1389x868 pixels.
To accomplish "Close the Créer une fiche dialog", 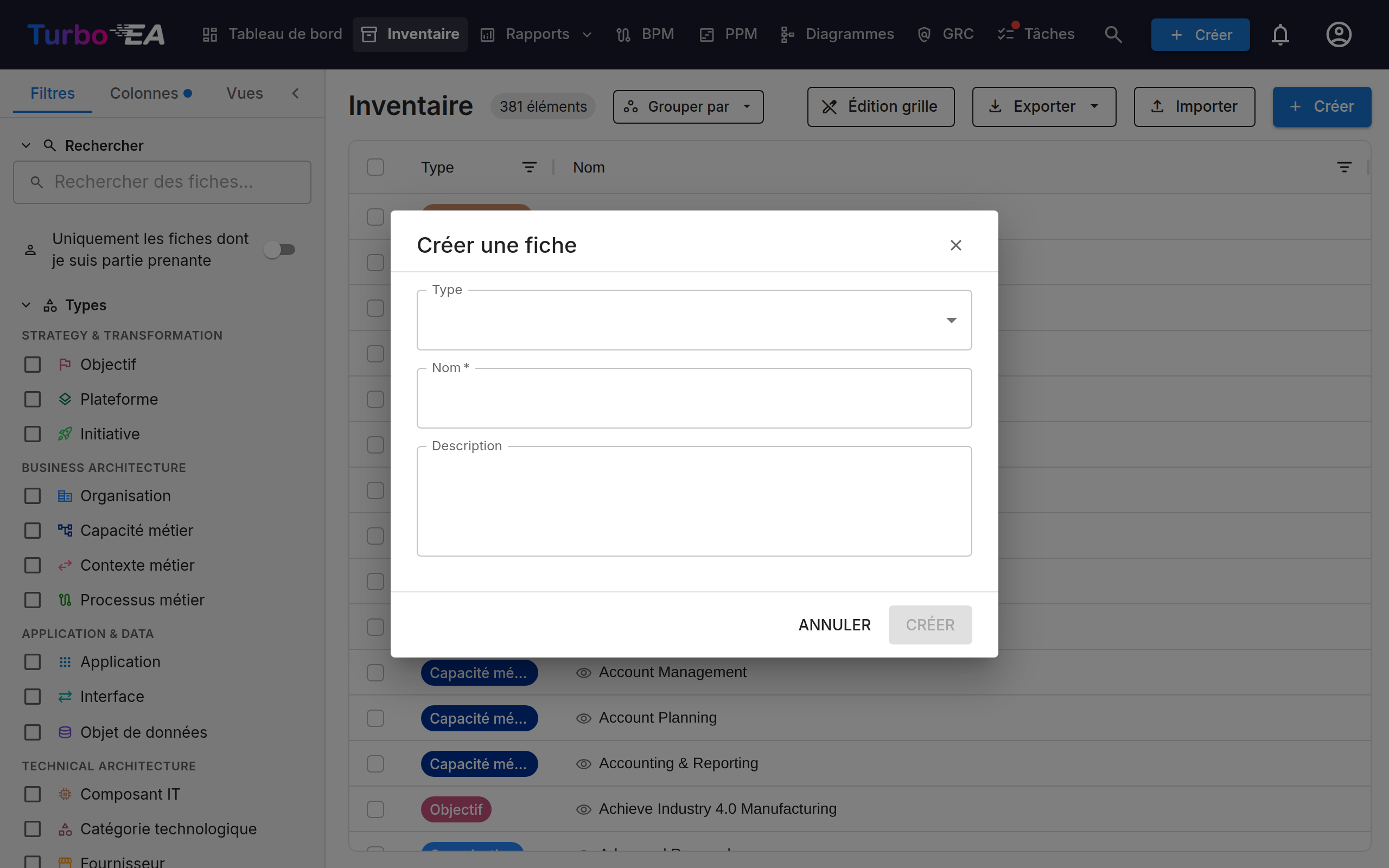I will (x=955, y=245).
